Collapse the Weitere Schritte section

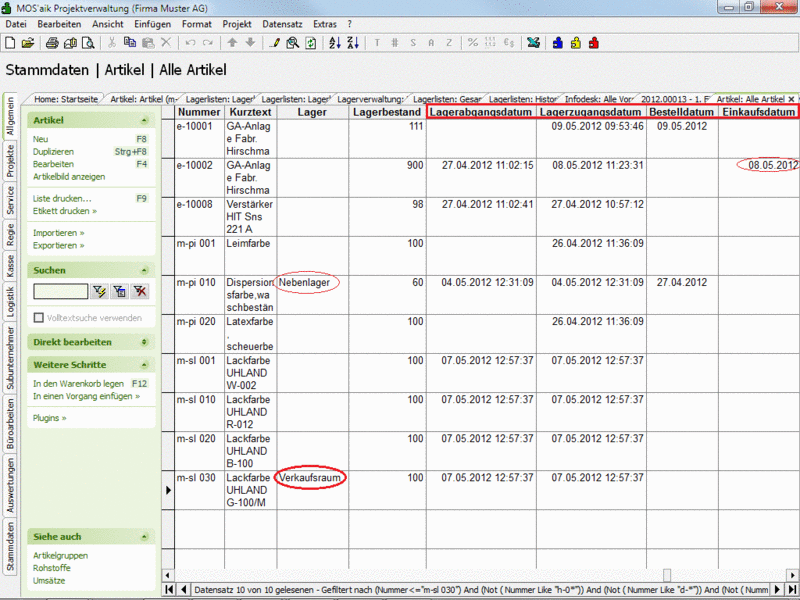(x=144, y=365)
